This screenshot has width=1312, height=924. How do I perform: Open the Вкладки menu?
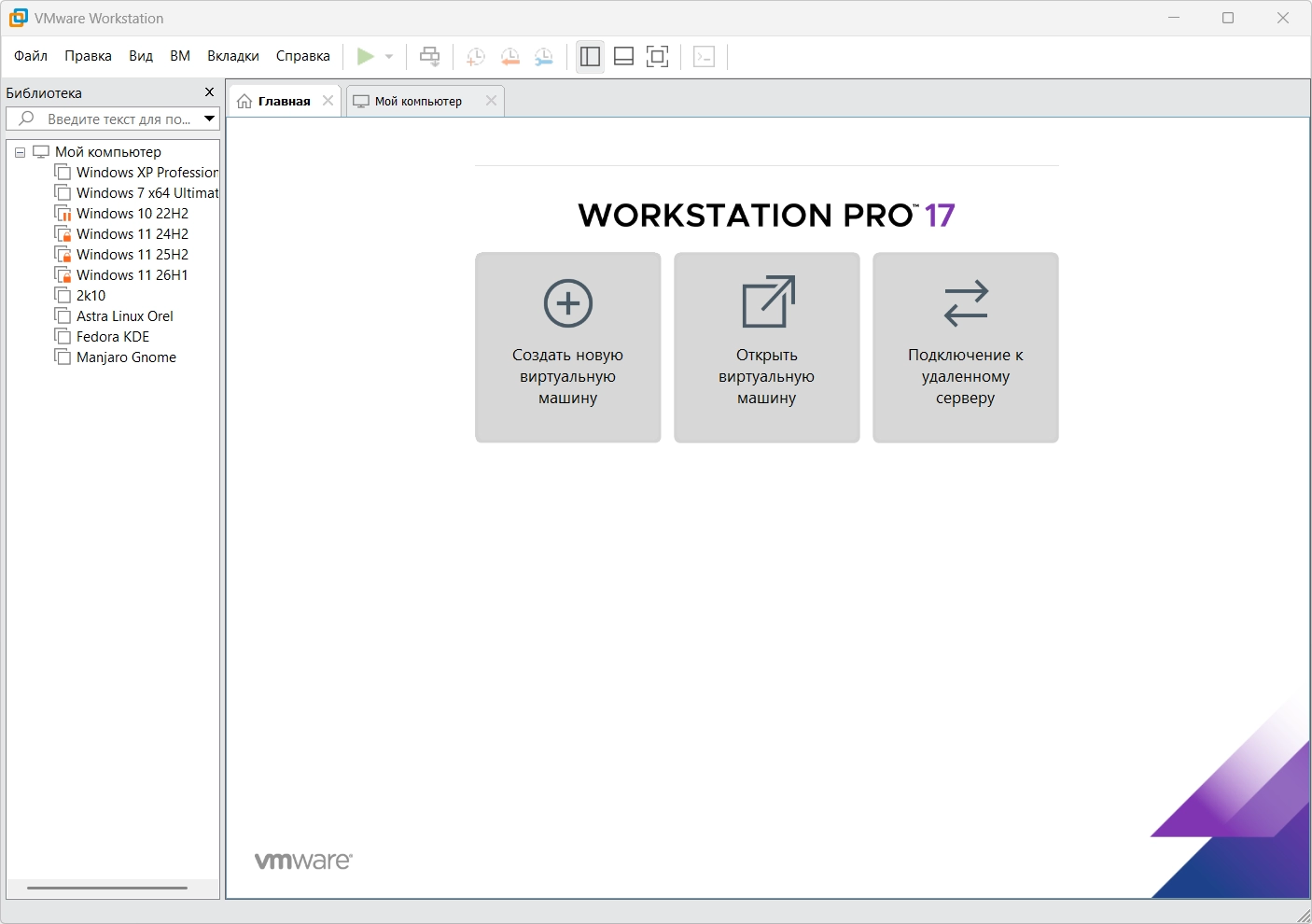pyautogui.click(x=233, y=56)
